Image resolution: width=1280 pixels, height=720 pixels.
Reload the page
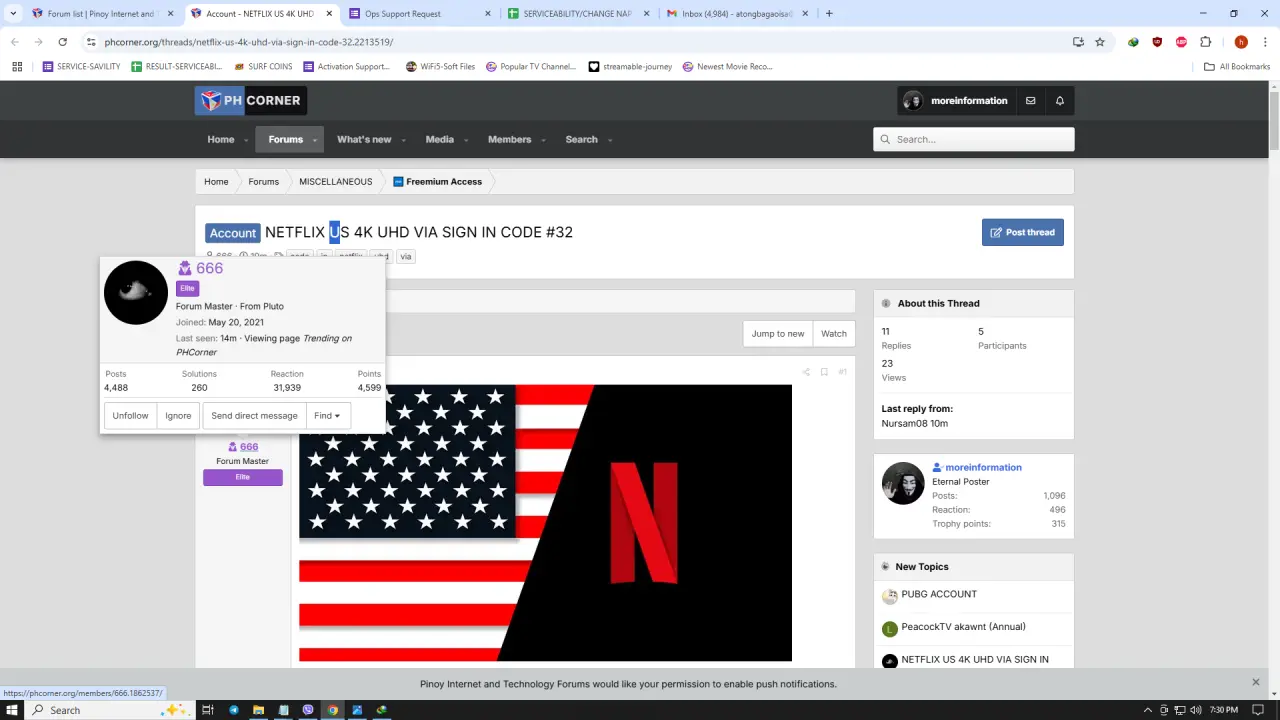[x=62, y=42]
